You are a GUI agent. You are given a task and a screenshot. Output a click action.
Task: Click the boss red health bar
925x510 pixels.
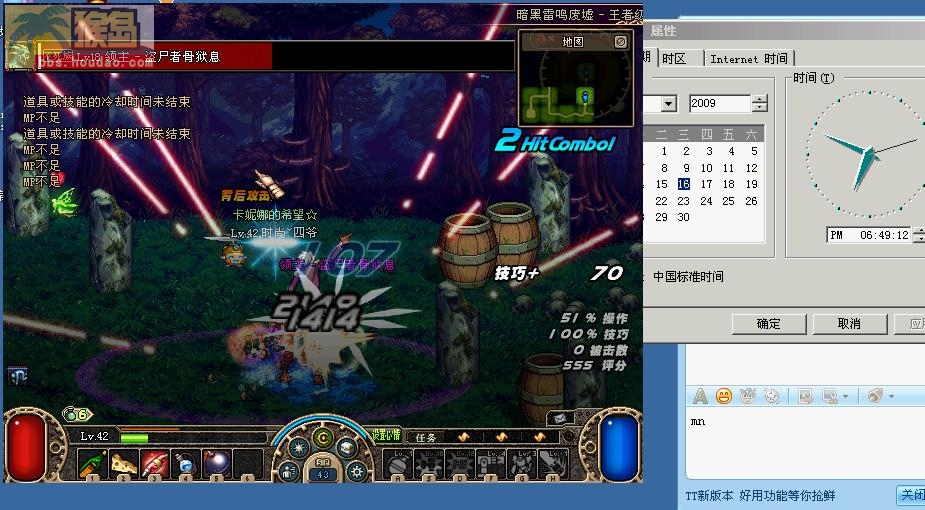coord(156,57)
